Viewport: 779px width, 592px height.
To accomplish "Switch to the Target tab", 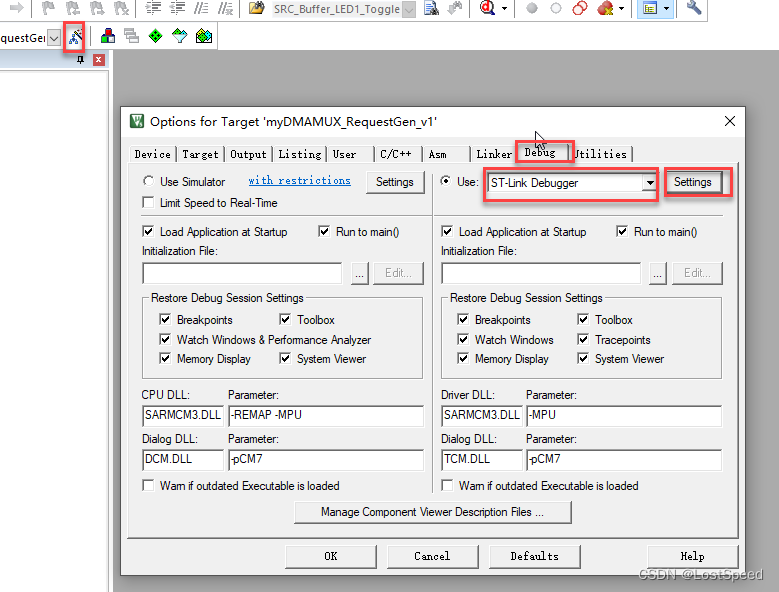I will click(x=200, y=154).
